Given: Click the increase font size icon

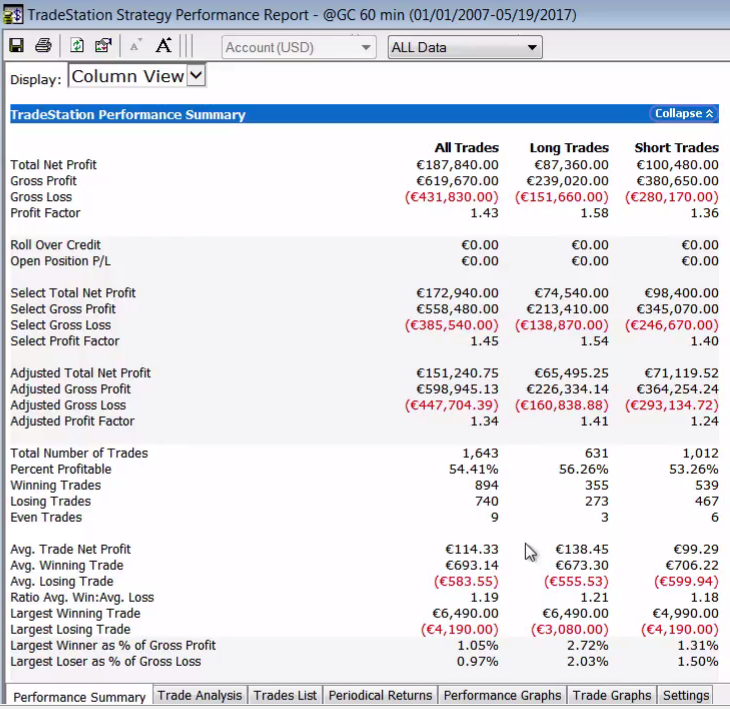Looking at the screenshot, I should pyautogui.click(x=163, y=46).
